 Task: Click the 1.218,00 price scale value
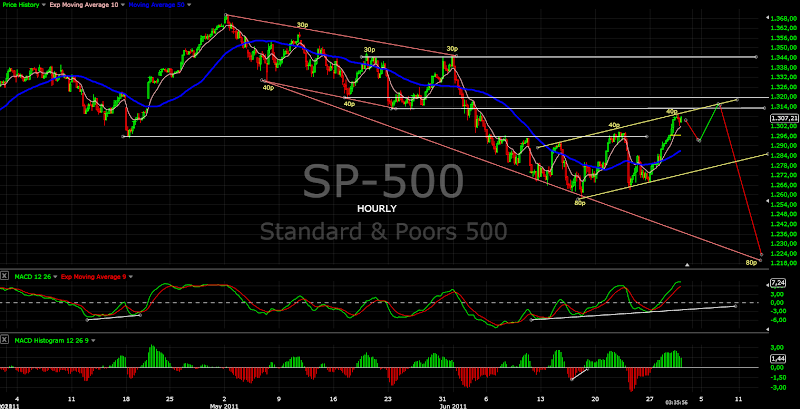(x=784, y=263)
